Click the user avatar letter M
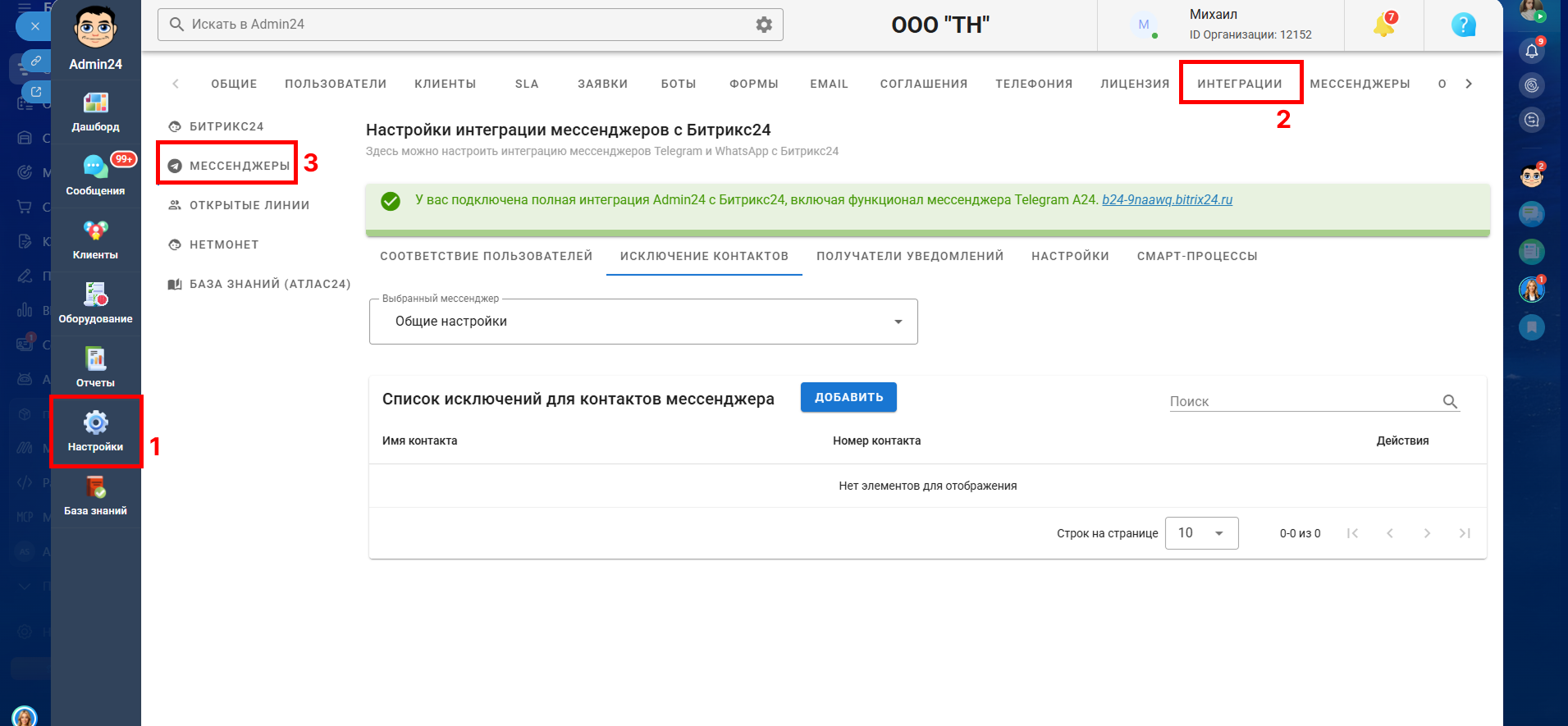The image size is (1568, 726). [1143, 25]
